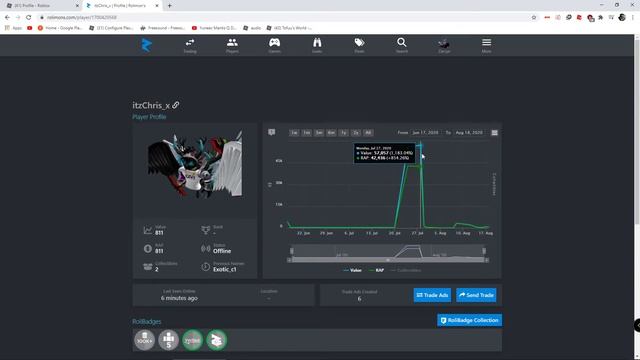Click the '6 minutes ago' last seen text
640x360 pixels.
(x=179, y=298)
